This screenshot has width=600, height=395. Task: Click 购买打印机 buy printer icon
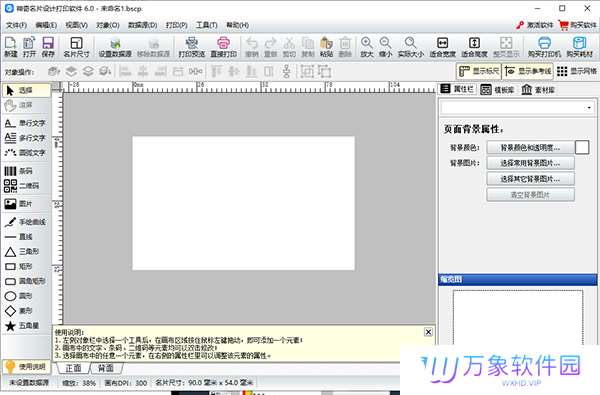(x=544, y=47)
